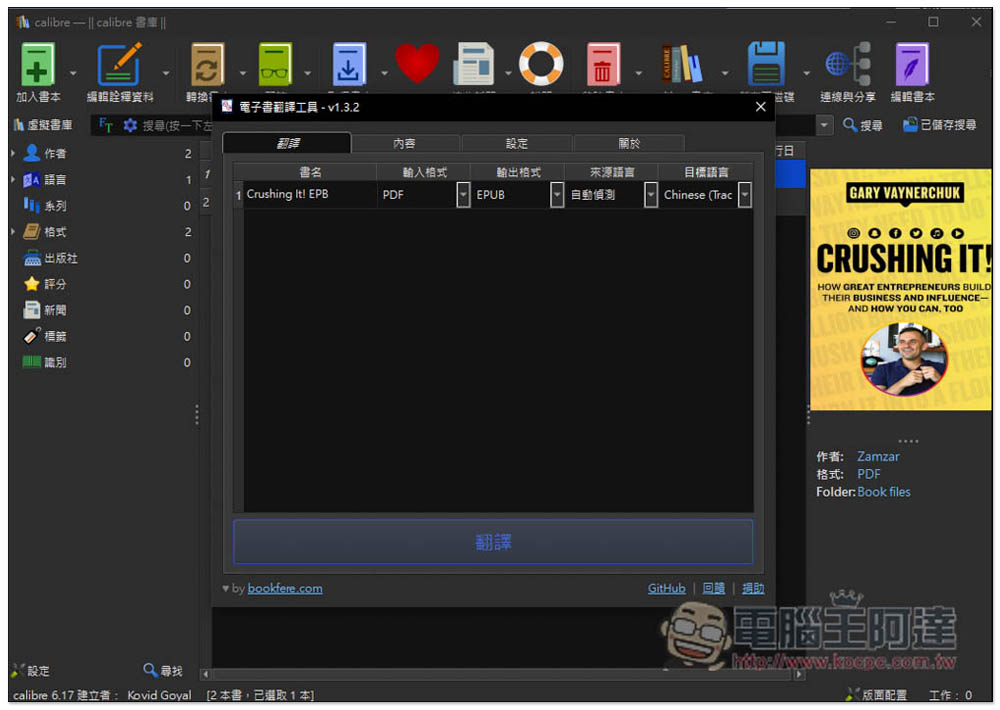Viewport: 1000px width, 710px height.
Task: Click the Save to disk icon
Action: 766,64
